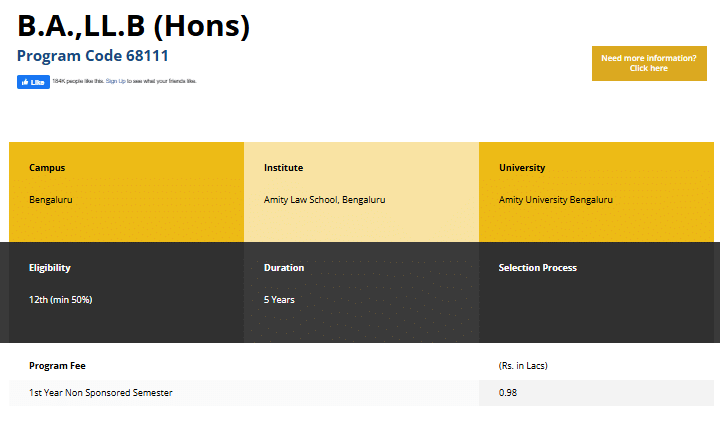The height and width of the screenshot is (428, 720).
Task: Click the Duration heading
Action: point(284,268)
